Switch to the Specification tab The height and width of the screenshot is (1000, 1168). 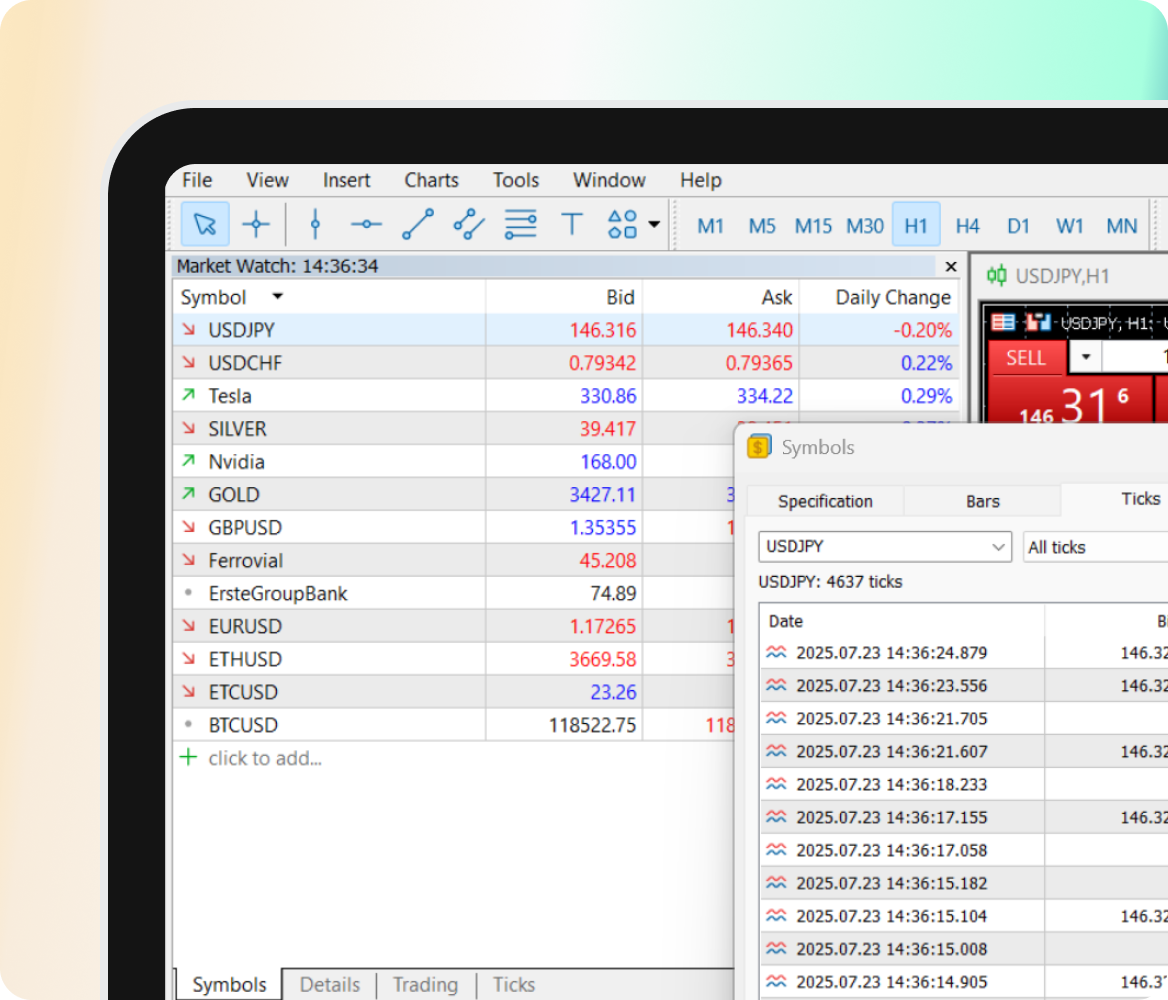tap(825, 501)
